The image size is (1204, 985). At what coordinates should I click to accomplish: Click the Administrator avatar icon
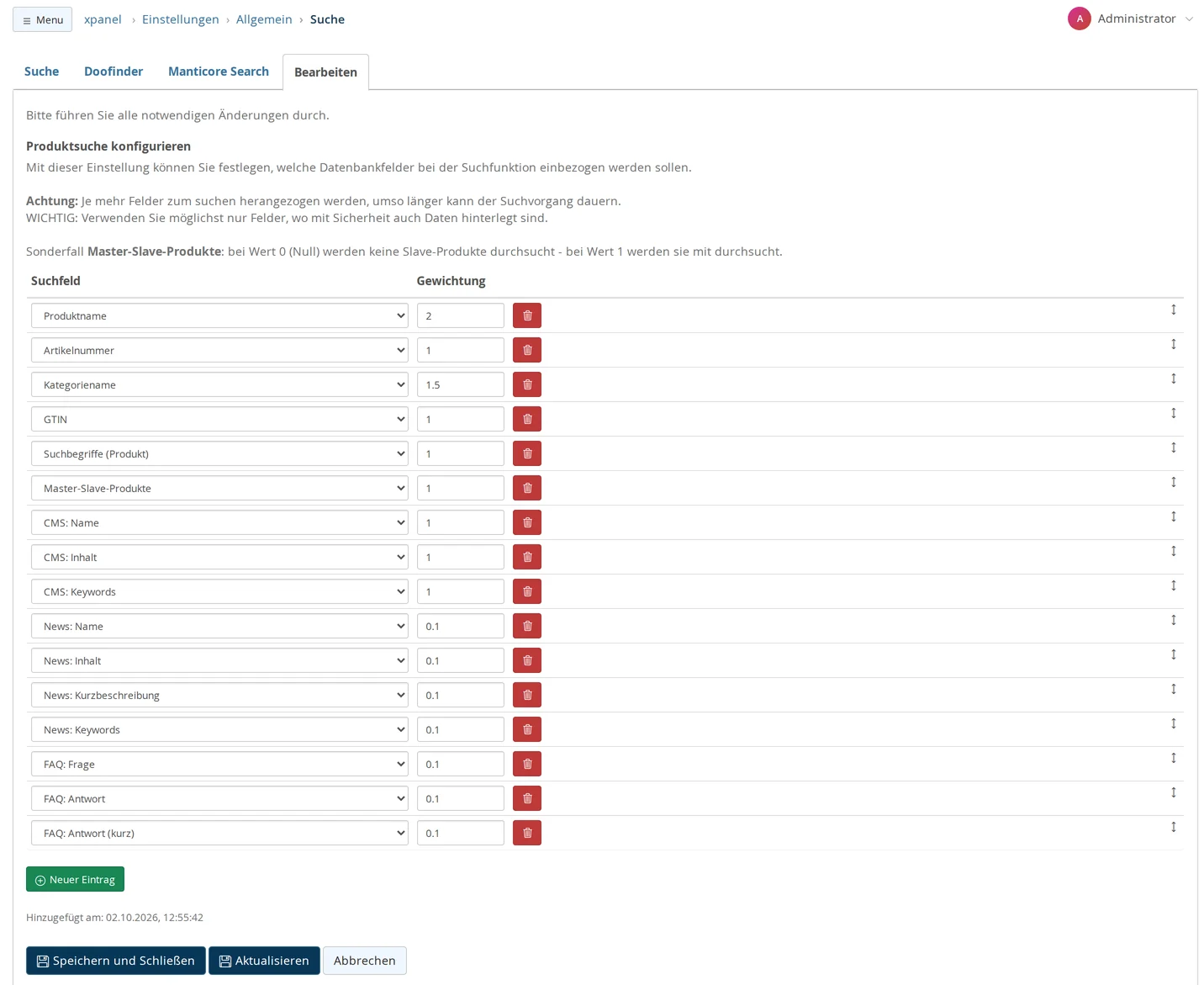(x=1080, y=19)
